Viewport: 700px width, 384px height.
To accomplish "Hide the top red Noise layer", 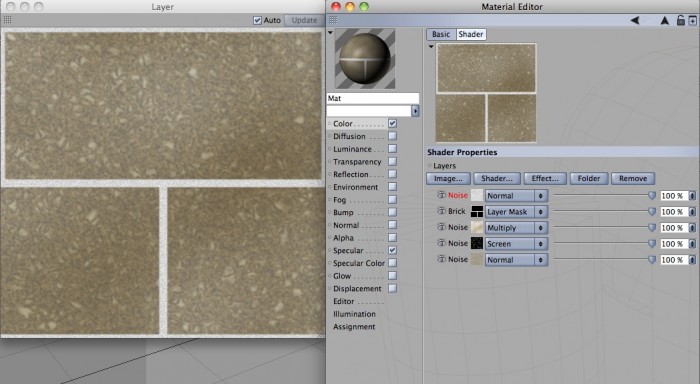I will tap(441, 195).
